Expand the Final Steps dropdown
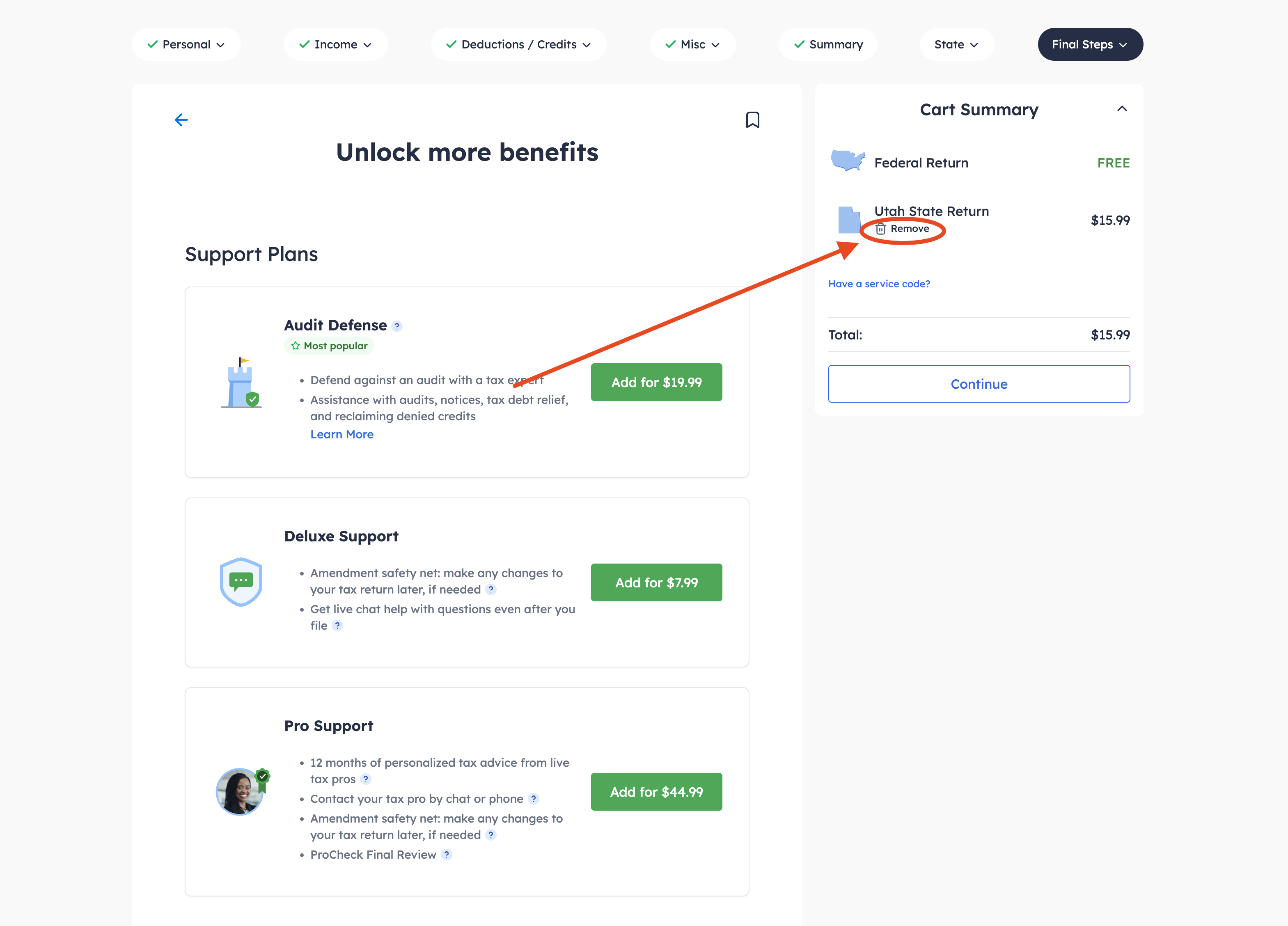1288x926 pixels. [x=1091, y=44]
